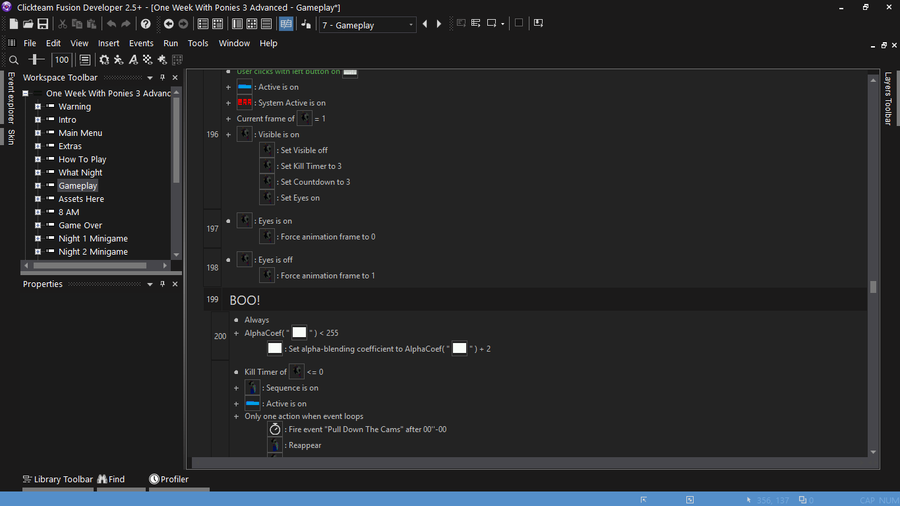Click the zoom value field showing 100

pyautogui.click(x=61, y=60)
